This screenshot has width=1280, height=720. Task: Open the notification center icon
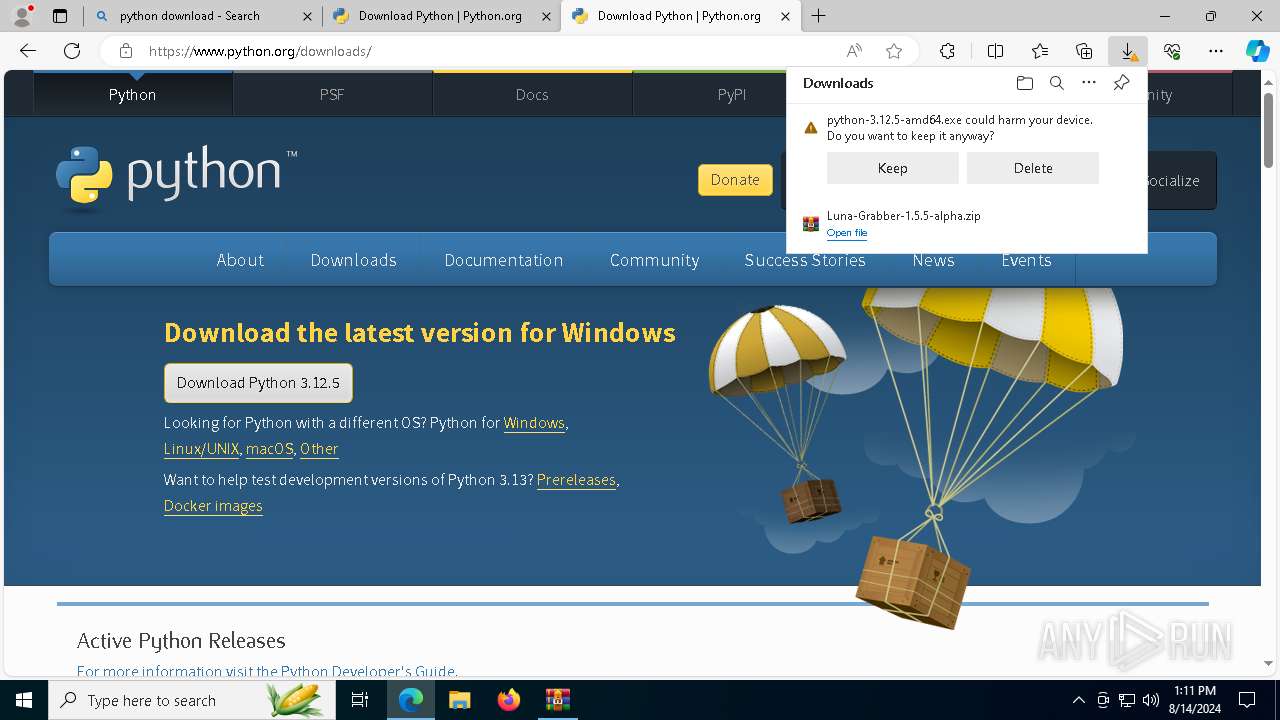pos(1247,700)
